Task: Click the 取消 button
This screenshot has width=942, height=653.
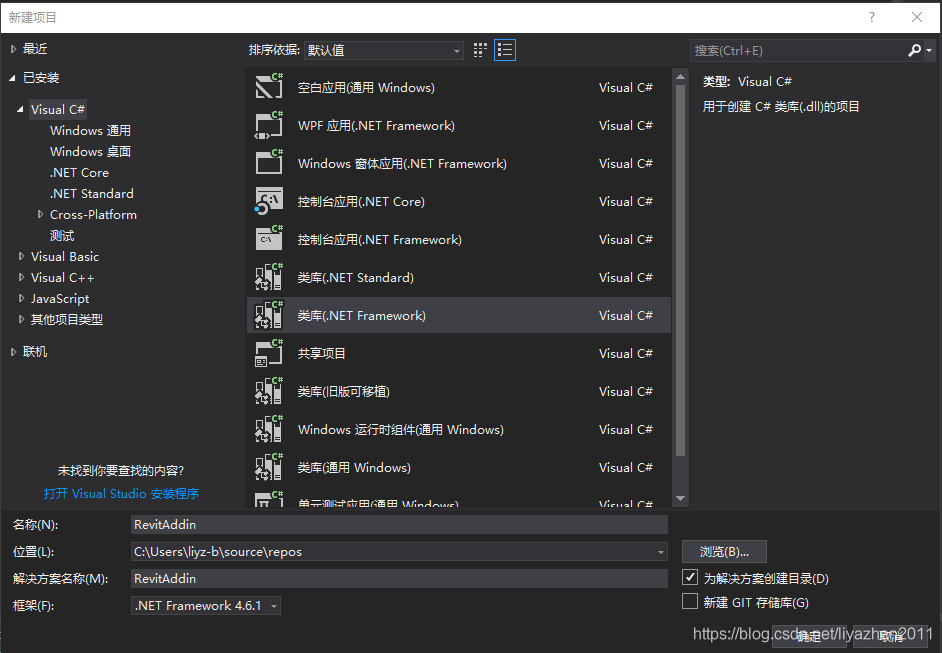Action: [x=890, y=637]
